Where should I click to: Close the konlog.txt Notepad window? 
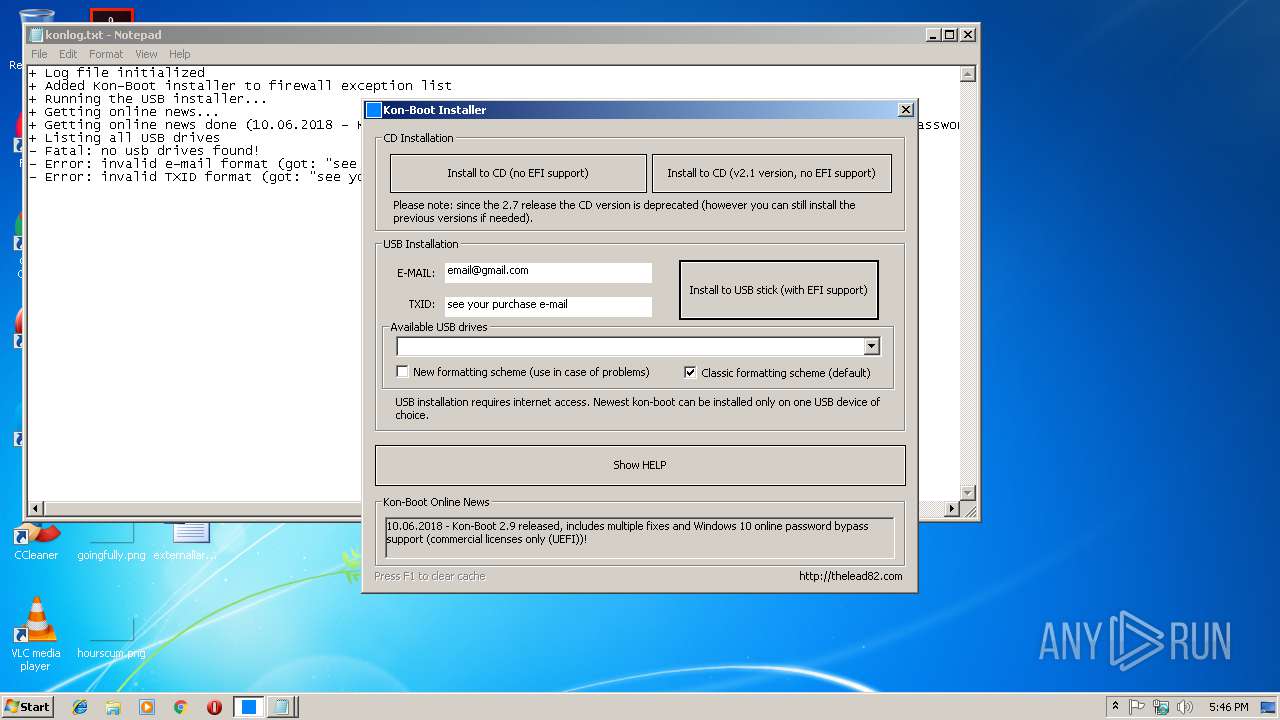click(967, 34)
